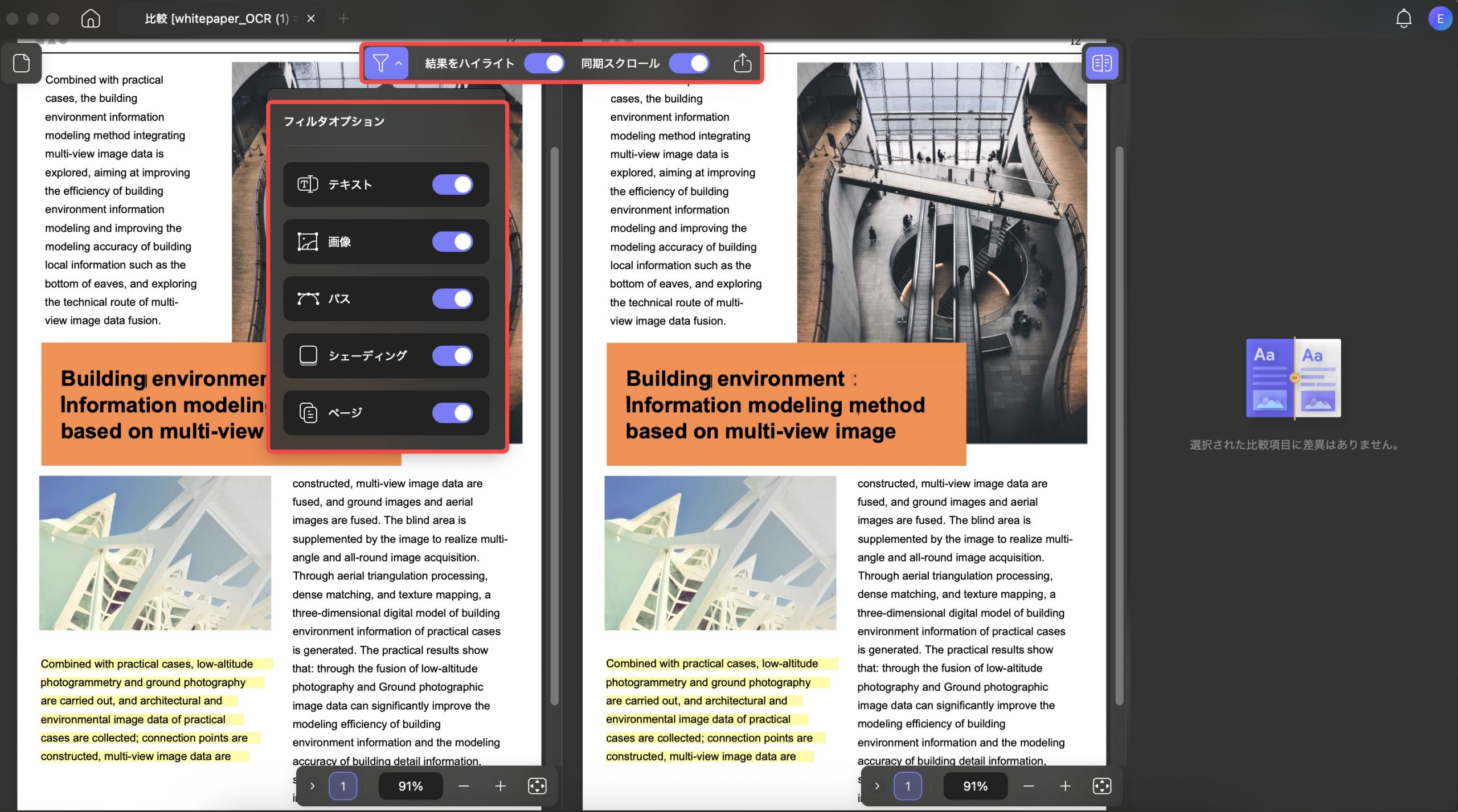
Task: Toggle the 結果をハイライト switch
Action: [x=544, y=63]
